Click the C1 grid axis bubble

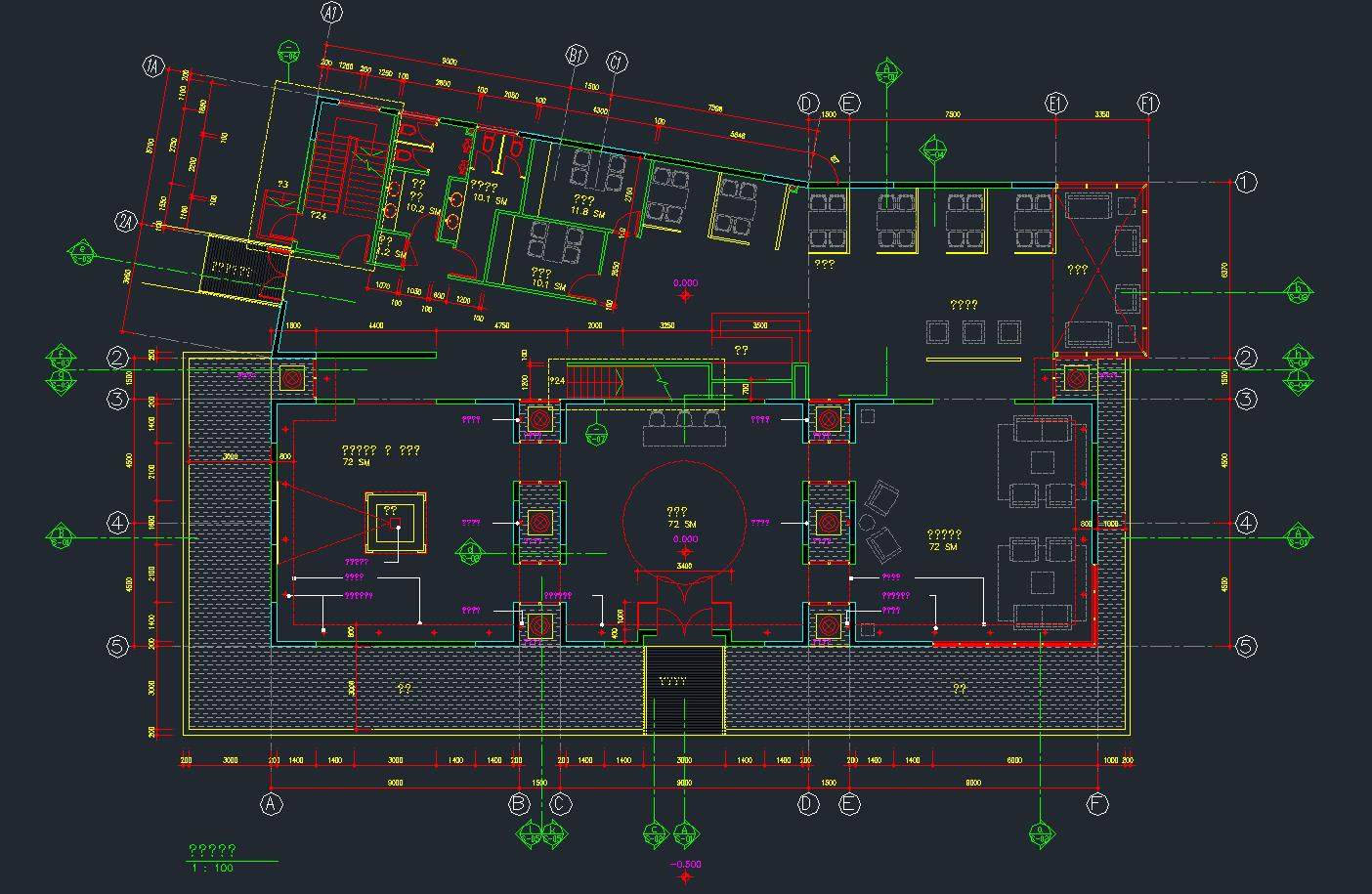pos(616,63)
